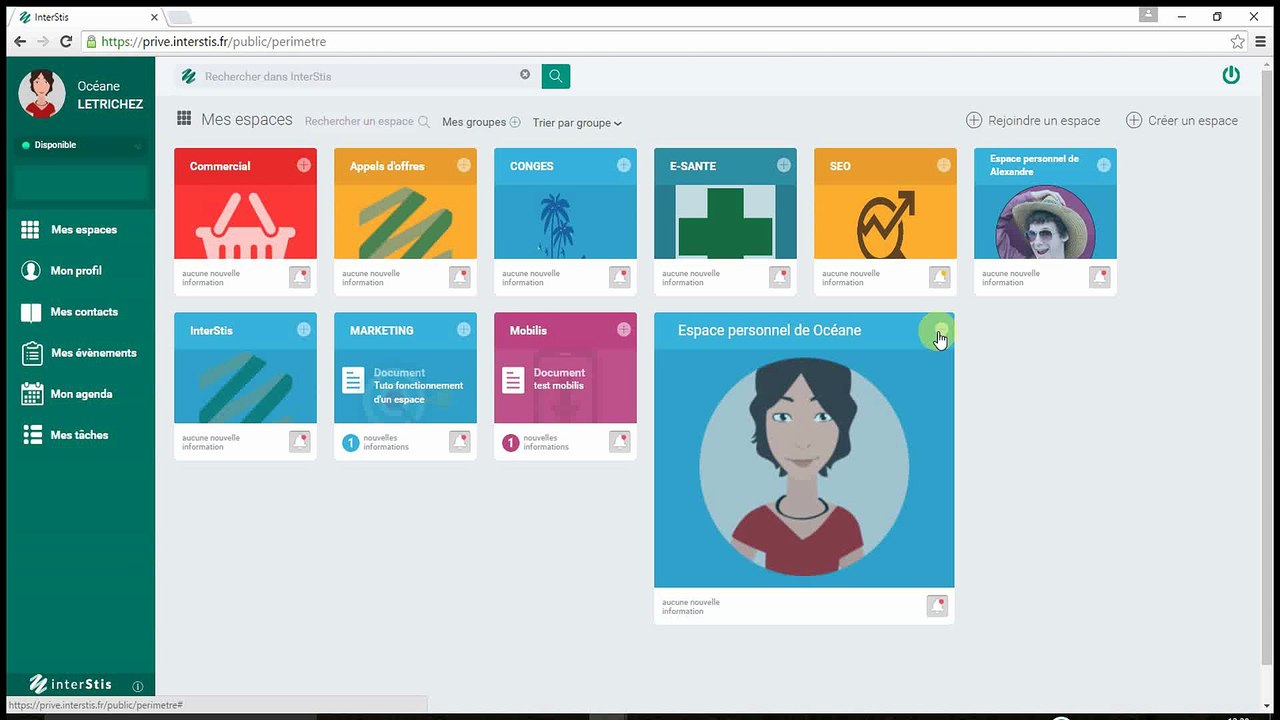The height and width of the screenshot is (720, 1280).
Task: Clear the InterStis search field
Action: click(x=525, y=75)
